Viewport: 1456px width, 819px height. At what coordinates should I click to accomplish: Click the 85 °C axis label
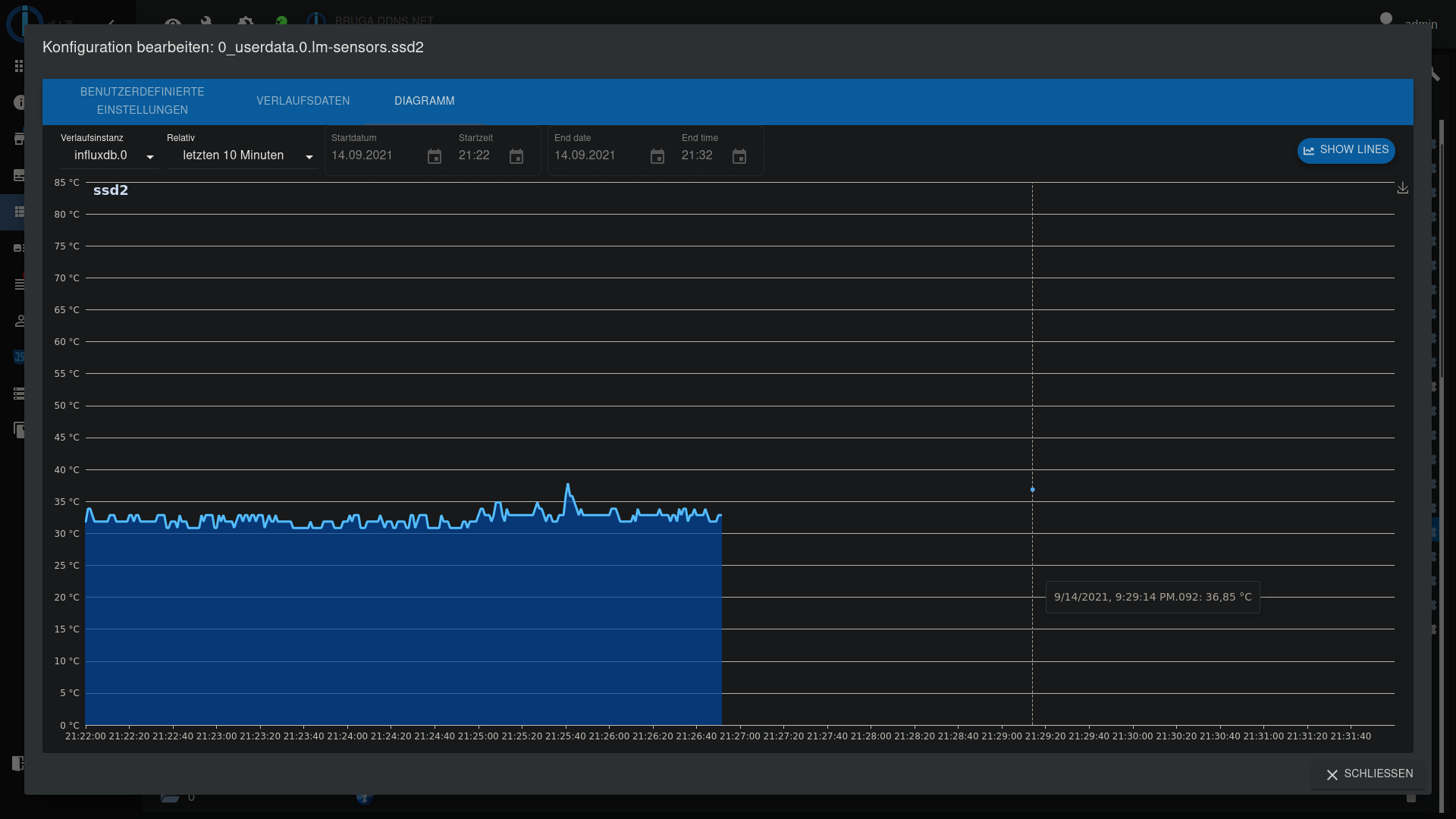coord(67,183)
